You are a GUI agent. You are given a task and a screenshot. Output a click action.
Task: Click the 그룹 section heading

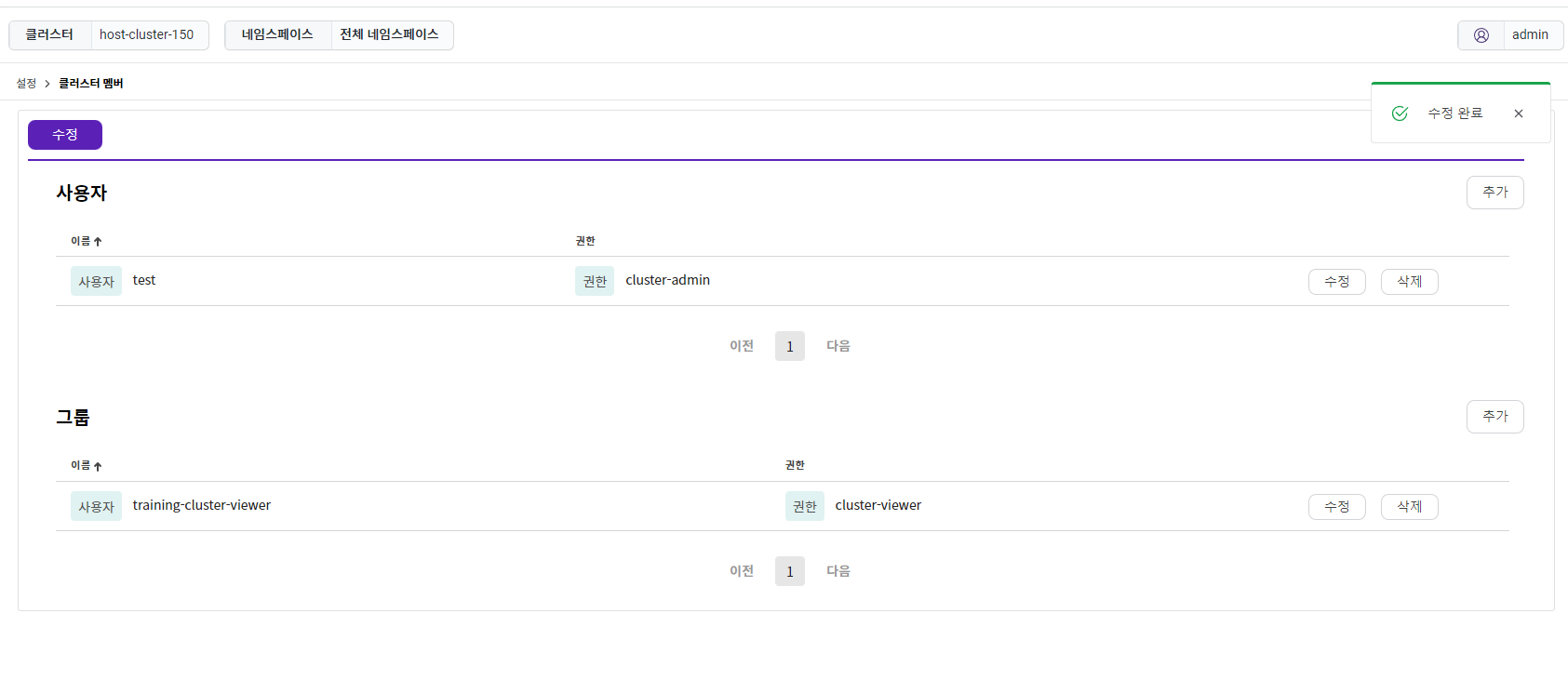(73, 418)
